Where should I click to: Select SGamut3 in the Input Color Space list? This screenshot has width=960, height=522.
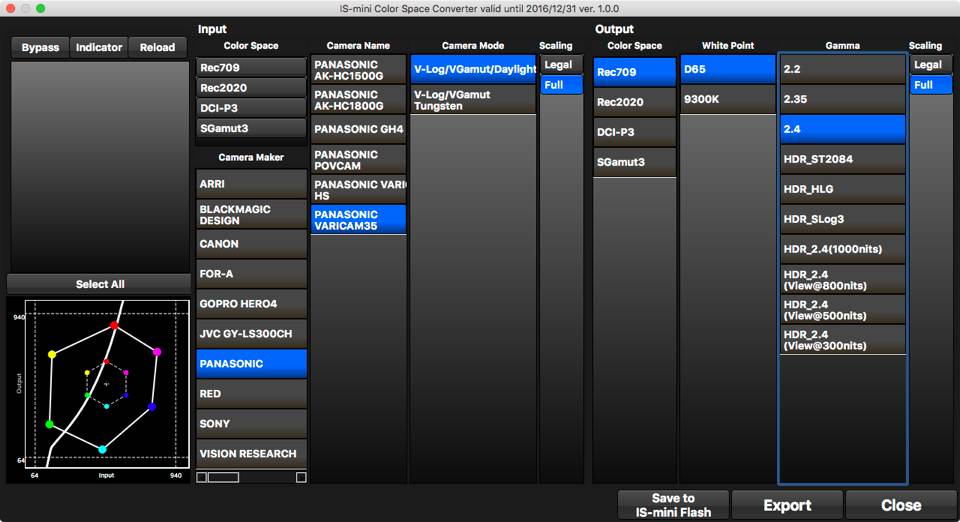coord(251,128)
